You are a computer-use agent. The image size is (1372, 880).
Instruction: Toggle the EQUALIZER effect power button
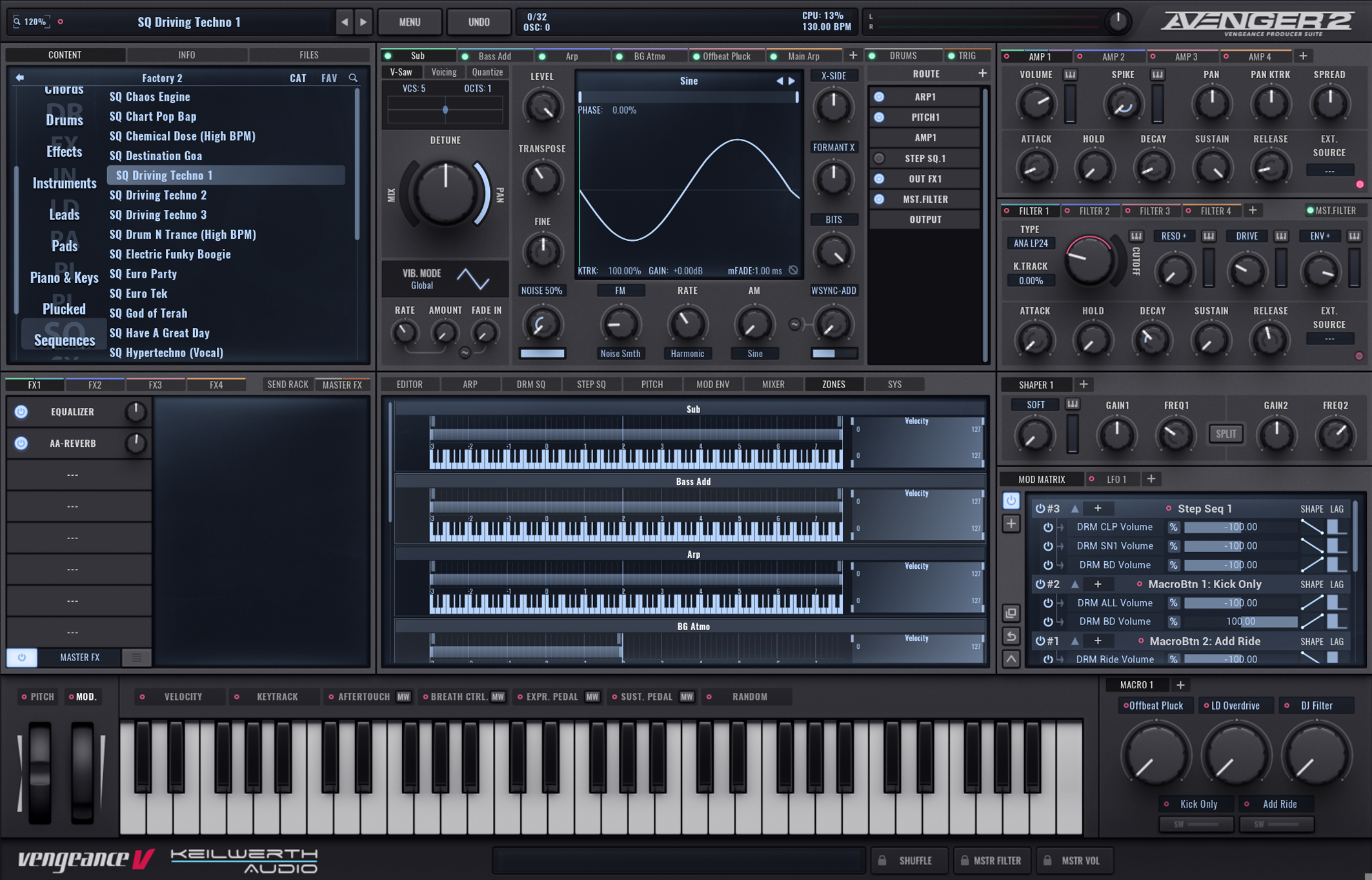[21, 412]
